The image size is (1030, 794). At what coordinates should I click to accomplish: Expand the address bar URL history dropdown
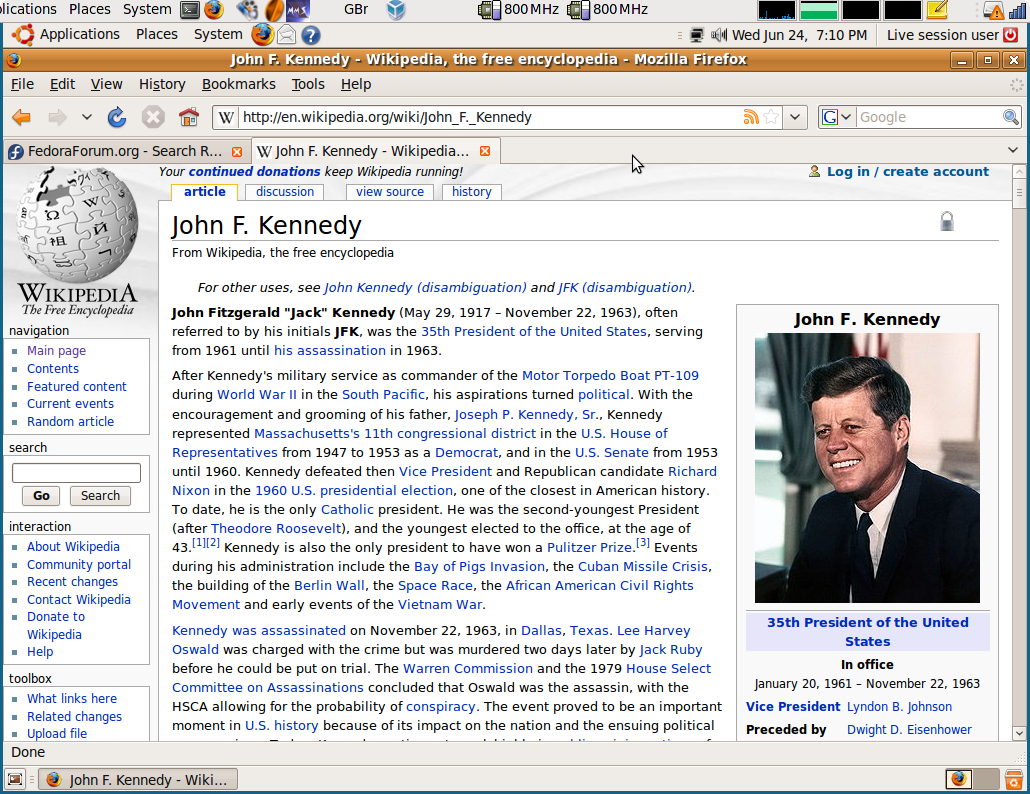point(795,117)
